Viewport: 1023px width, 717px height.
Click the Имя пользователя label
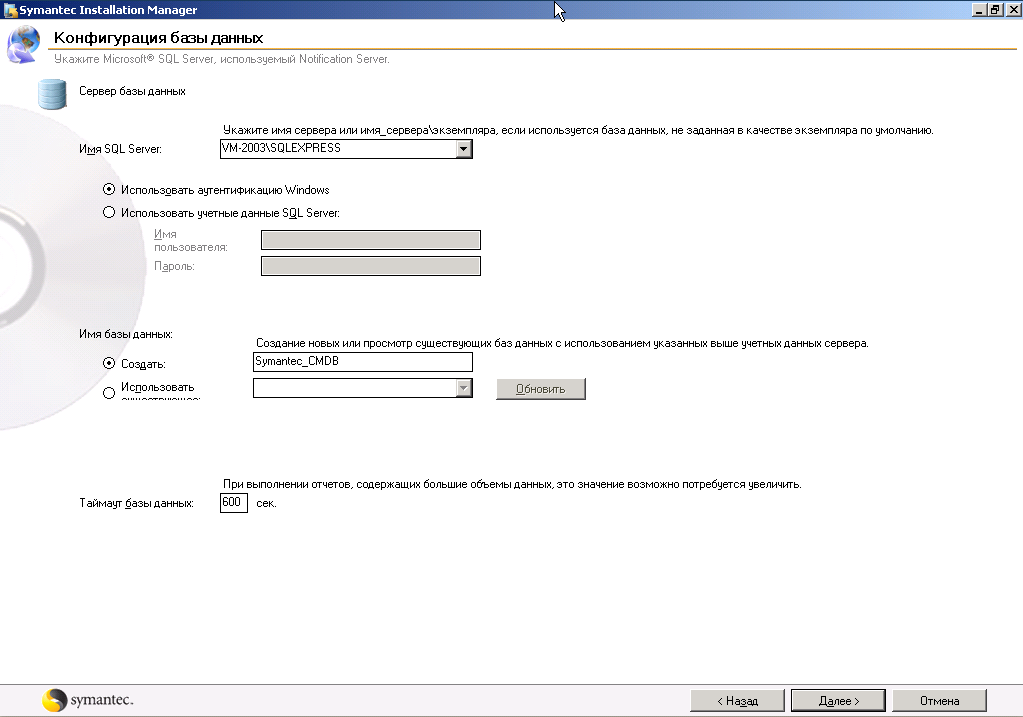191,240
